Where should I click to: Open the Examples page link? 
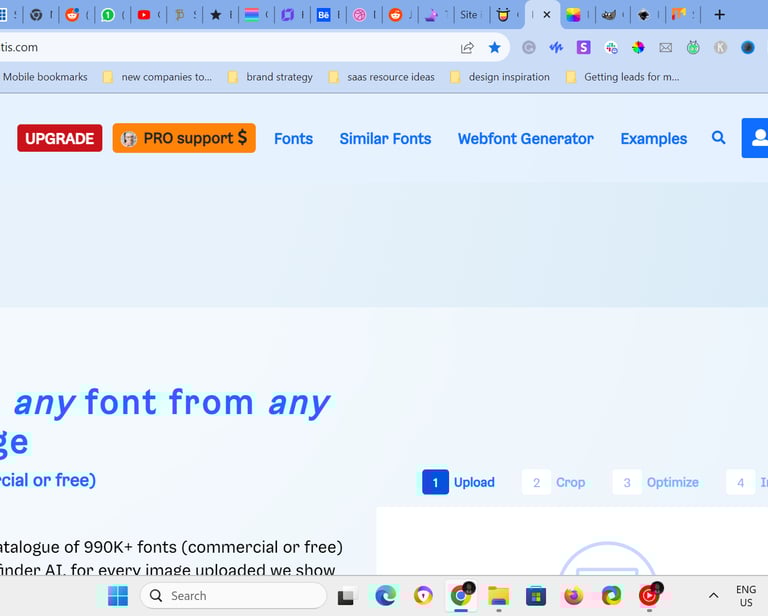coord(654,139)
